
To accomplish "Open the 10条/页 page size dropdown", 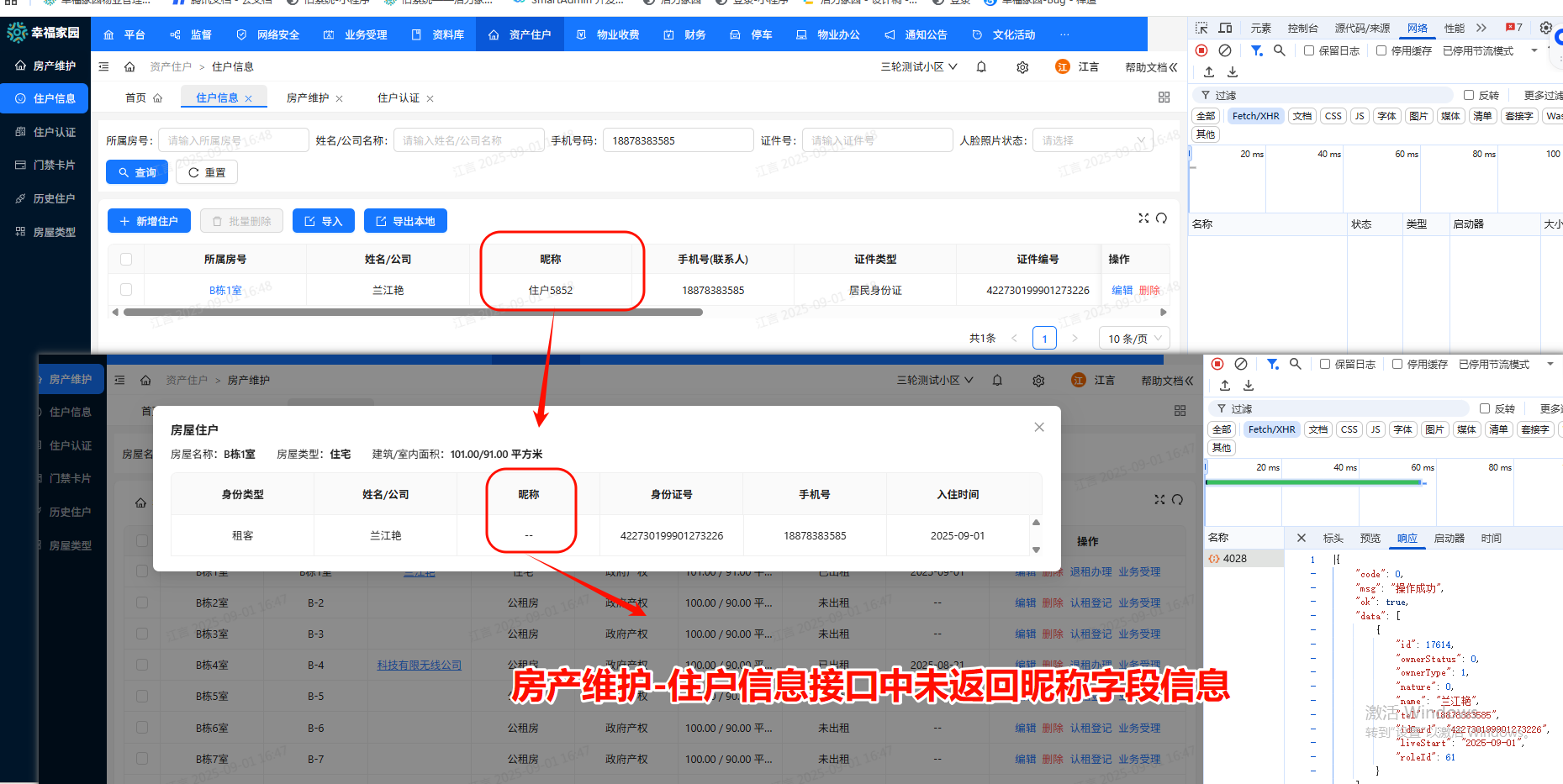I will (x=1133, y=338).
